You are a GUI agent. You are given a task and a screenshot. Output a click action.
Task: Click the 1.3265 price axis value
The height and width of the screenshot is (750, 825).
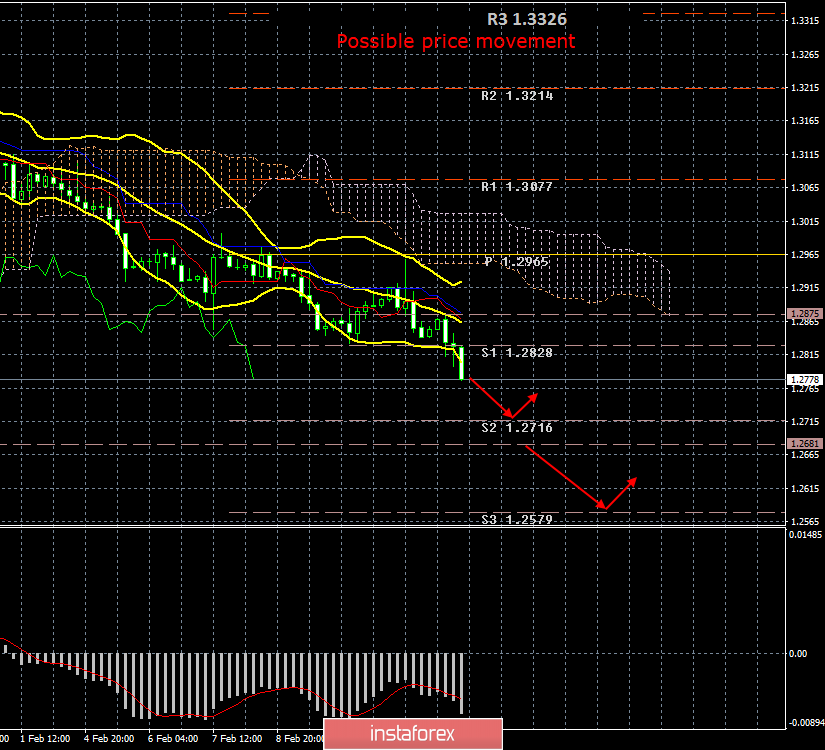805,55
